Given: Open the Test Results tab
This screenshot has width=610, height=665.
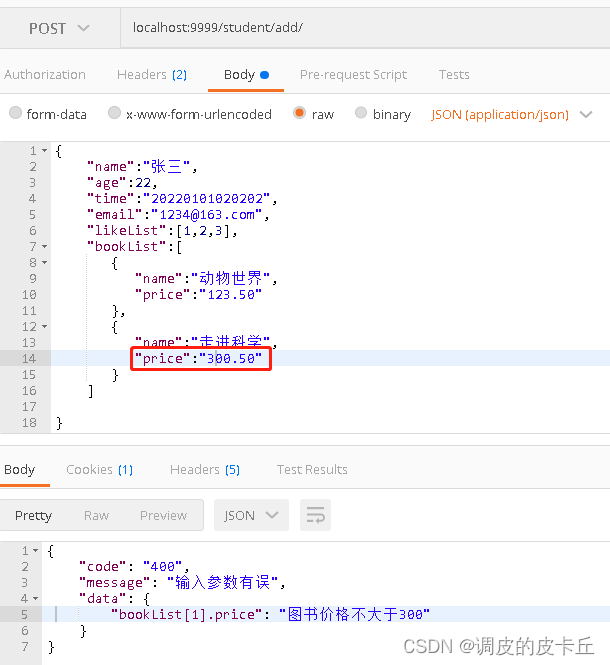Looking at the screenshot, I should click(312, 469).
